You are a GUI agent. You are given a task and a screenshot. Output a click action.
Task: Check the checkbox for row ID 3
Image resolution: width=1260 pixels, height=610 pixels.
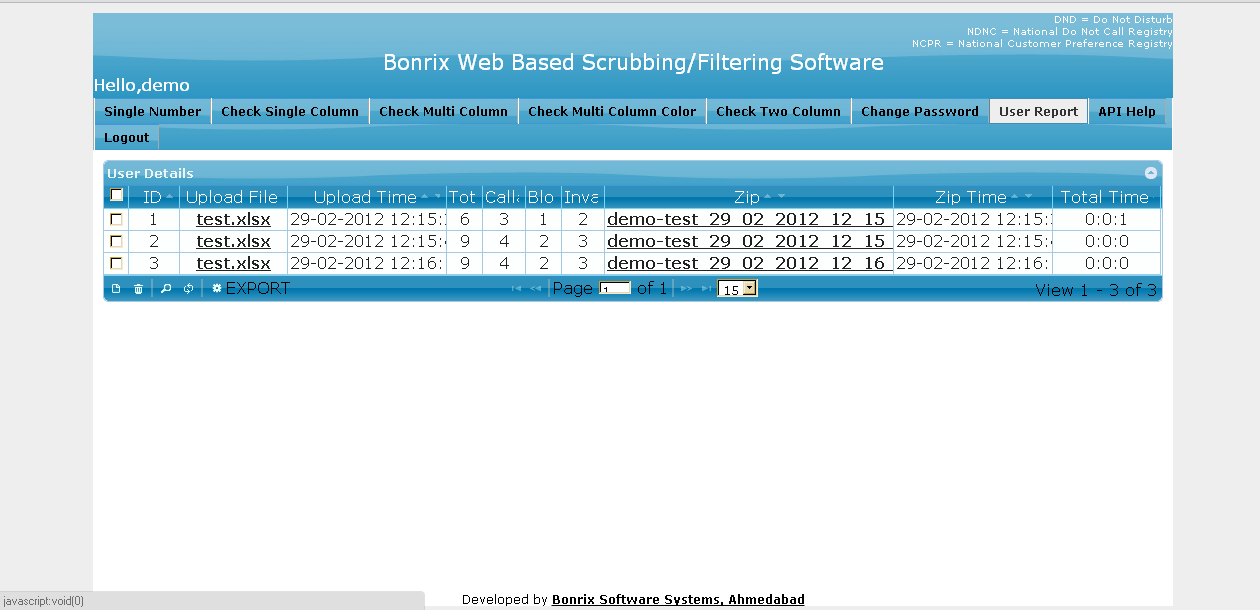[116, 263]
